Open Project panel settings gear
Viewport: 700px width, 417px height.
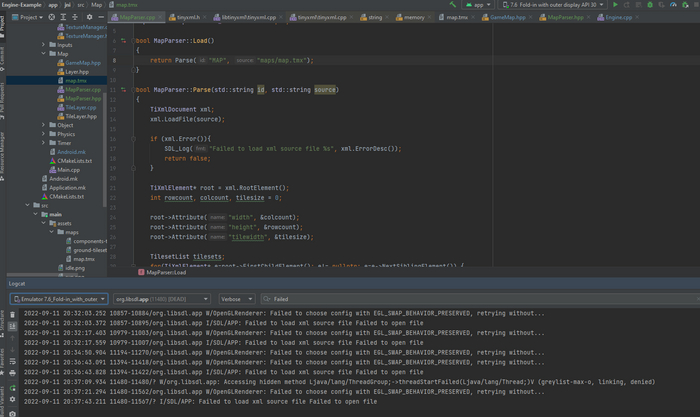point(91,17)
